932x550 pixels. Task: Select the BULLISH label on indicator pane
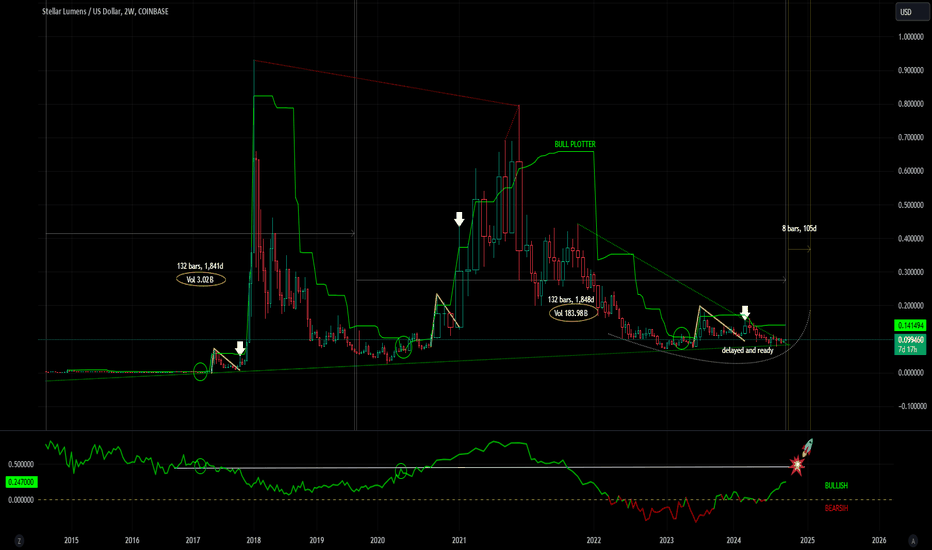[x=836, y=486]
